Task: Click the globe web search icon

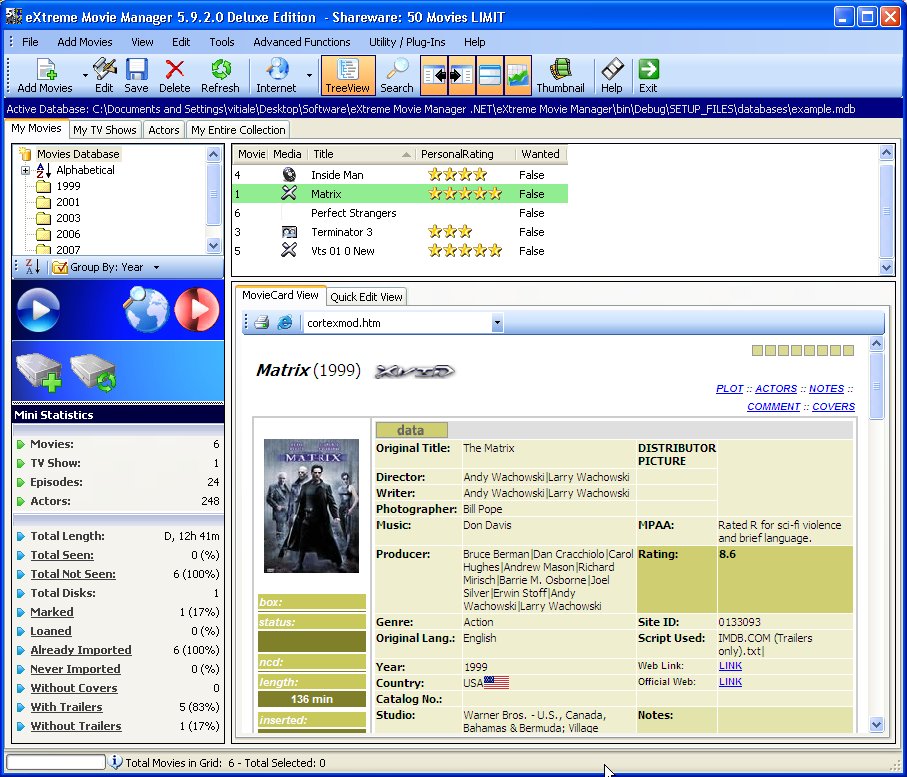Action: (145, 311)
